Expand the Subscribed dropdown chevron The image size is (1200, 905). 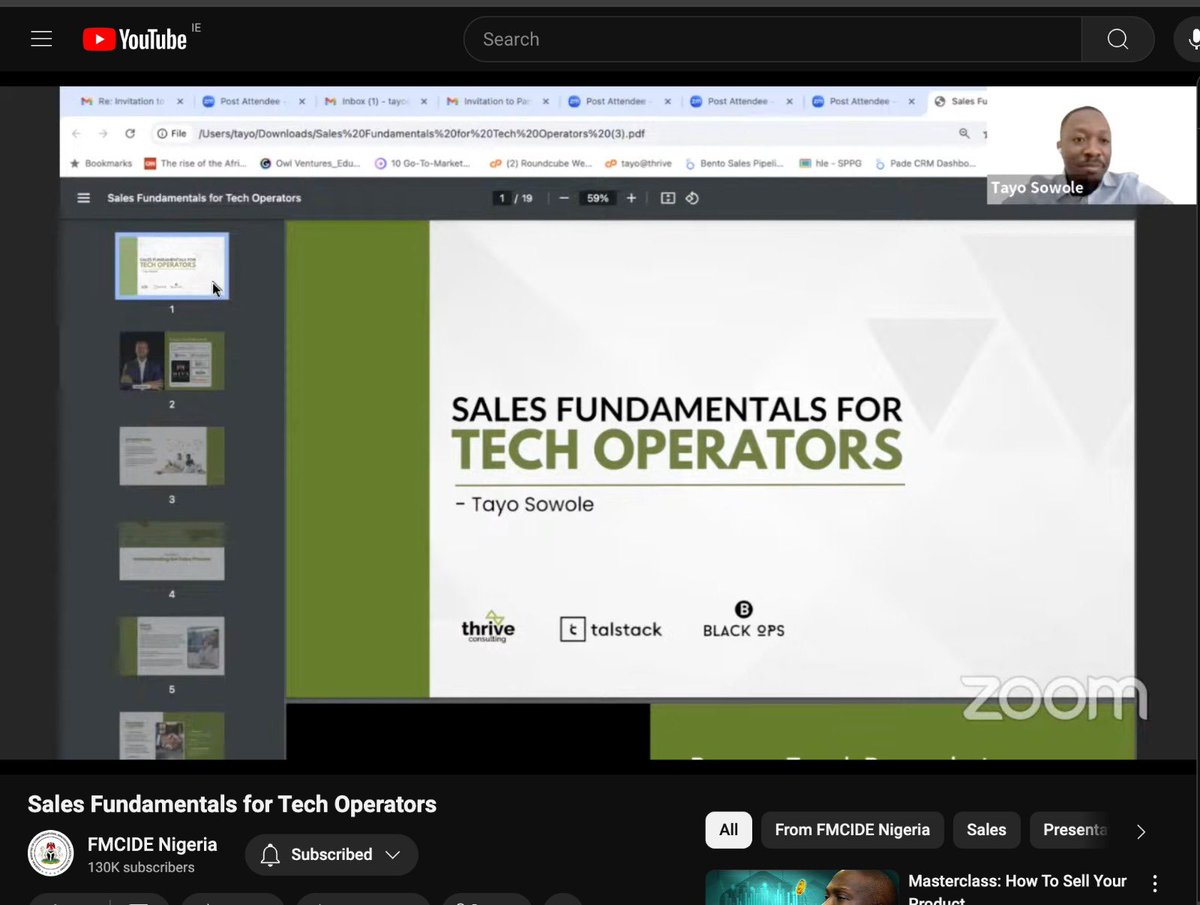tap(393, 855)
